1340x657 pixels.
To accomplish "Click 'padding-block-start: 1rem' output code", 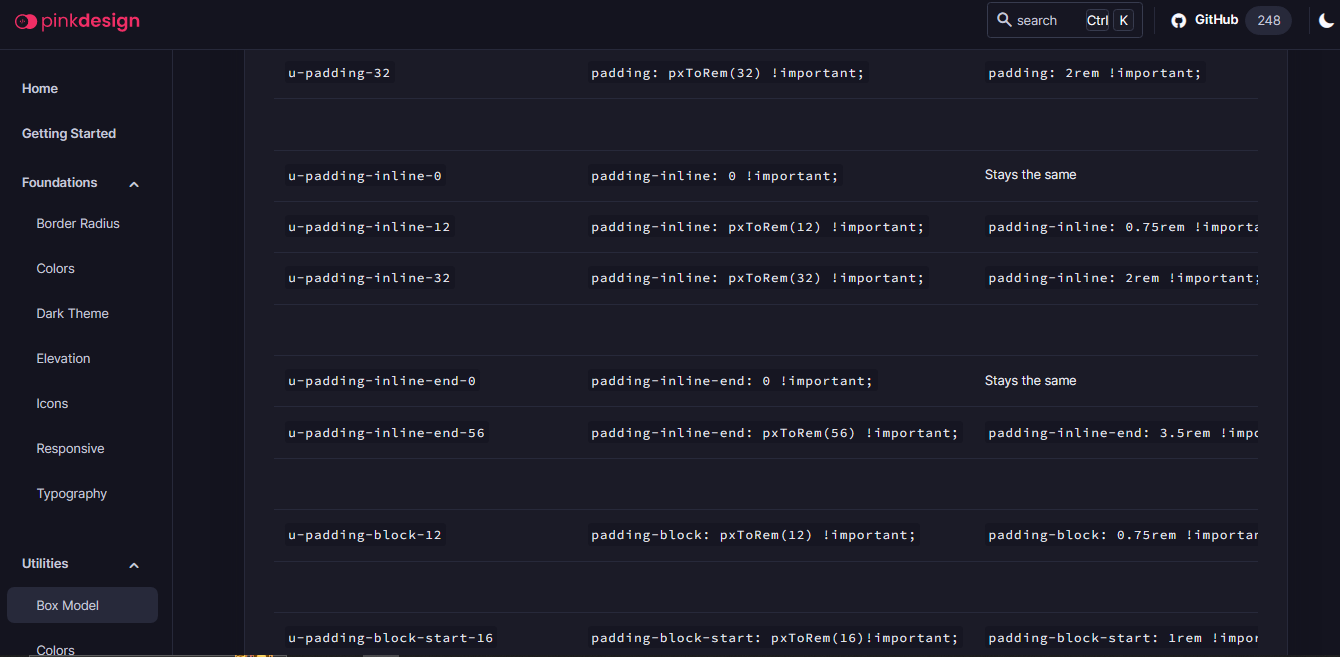I will [1121, 638].
